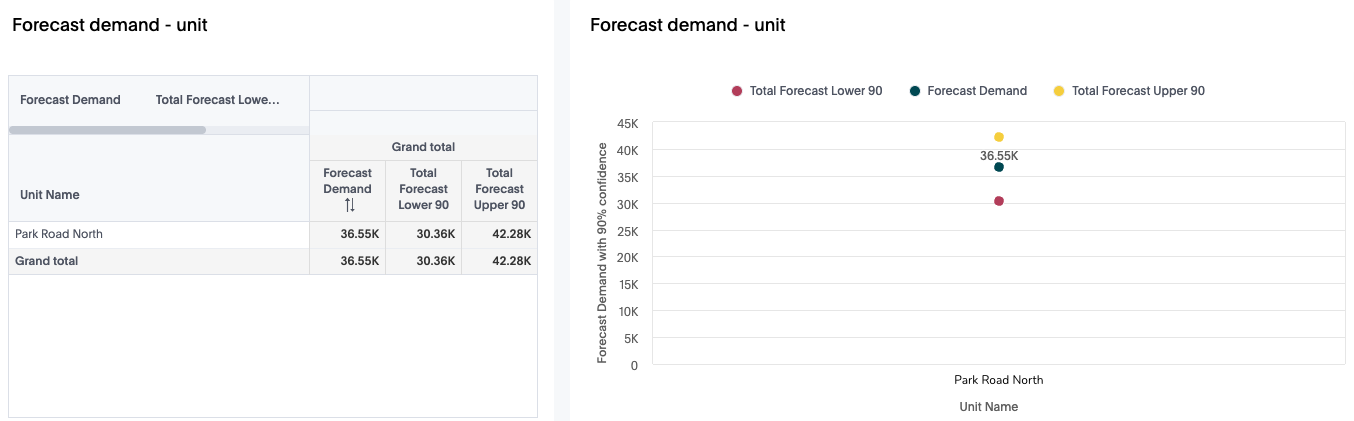The height and width of the screenshot is (421, 1354).
Task: Select the truncated Total Forecast Lowe... field chip
Action: click(217, 100)
